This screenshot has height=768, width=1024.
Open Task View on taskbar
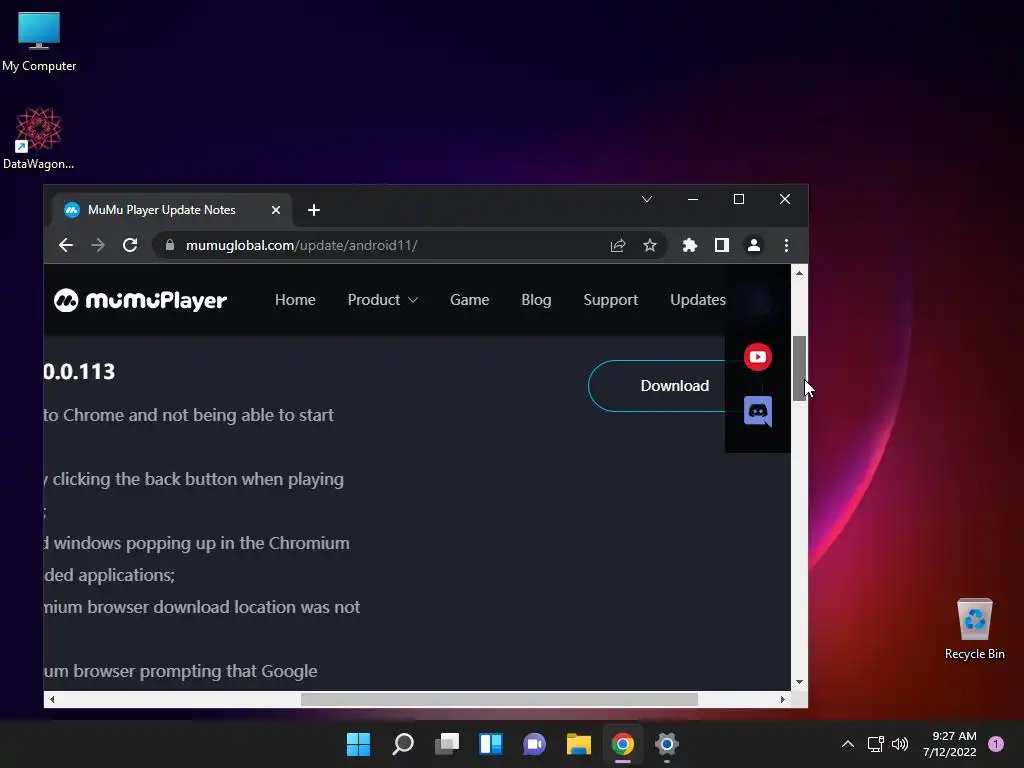point(447,744)
